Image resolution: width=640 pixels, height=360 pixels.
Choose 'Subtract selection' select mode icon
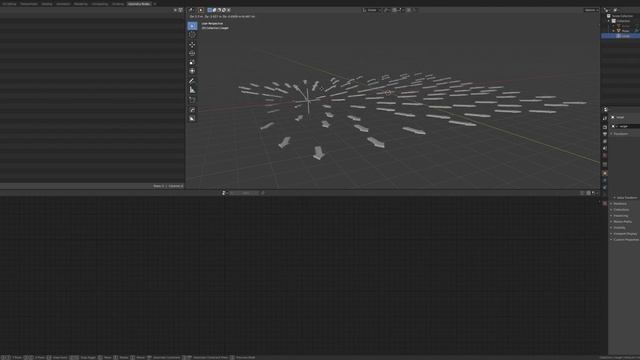point(219,10)
